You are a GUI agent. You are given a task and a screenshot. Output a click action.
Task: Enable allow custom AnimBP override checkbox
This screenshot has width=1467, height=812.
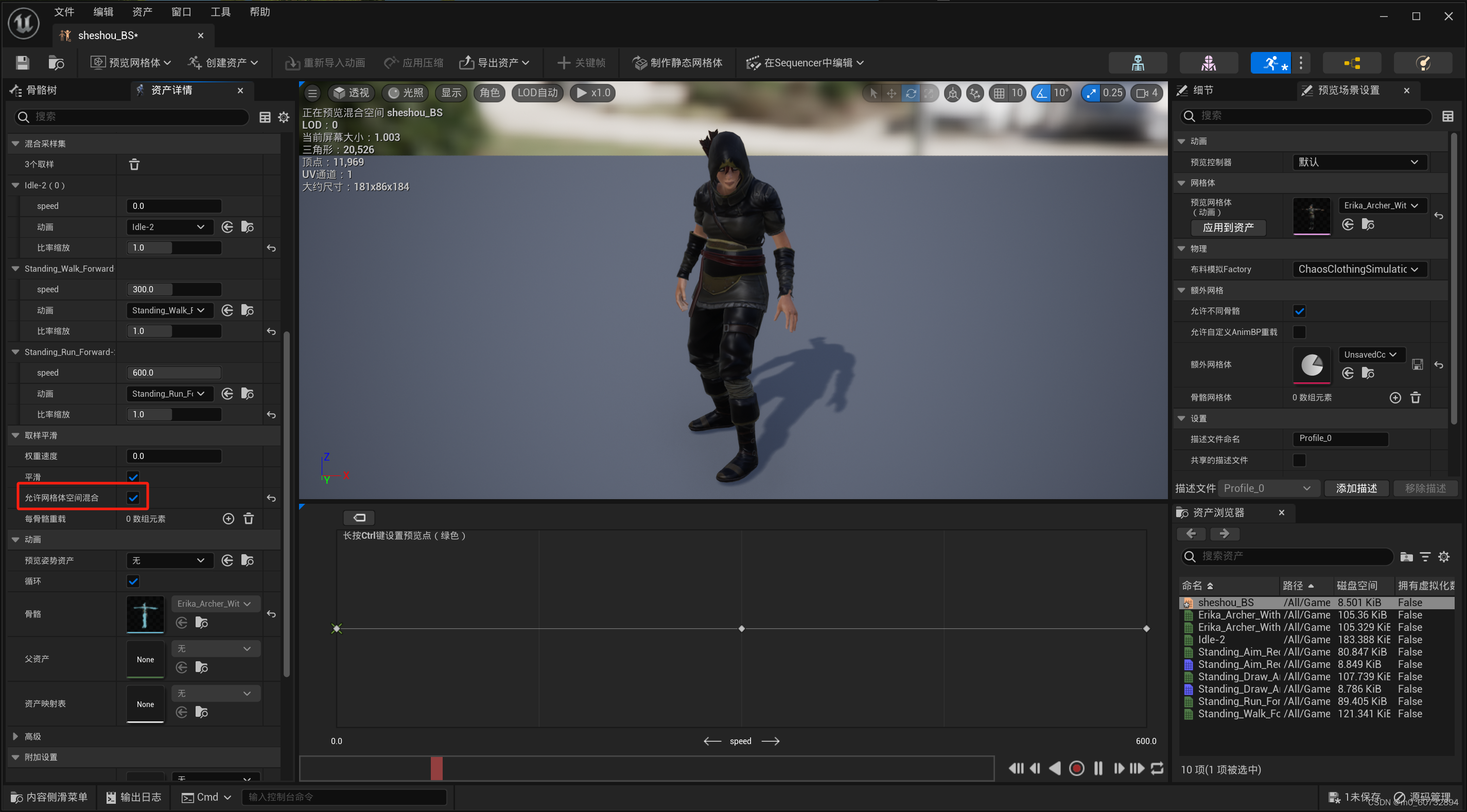1299,332
